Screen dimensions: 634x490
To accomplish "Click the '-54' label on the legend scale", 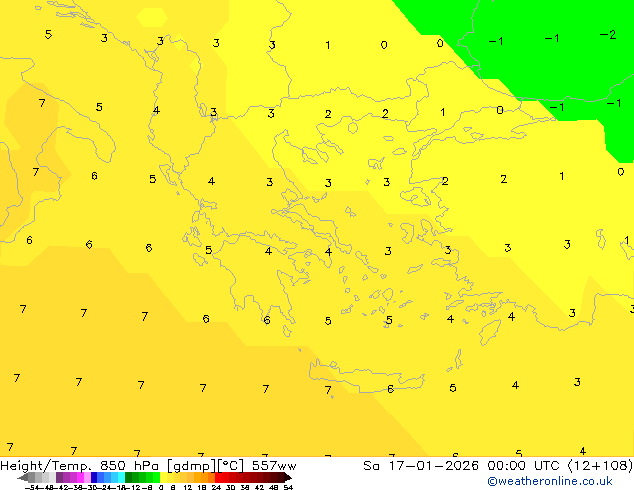I will click(32, 487).
